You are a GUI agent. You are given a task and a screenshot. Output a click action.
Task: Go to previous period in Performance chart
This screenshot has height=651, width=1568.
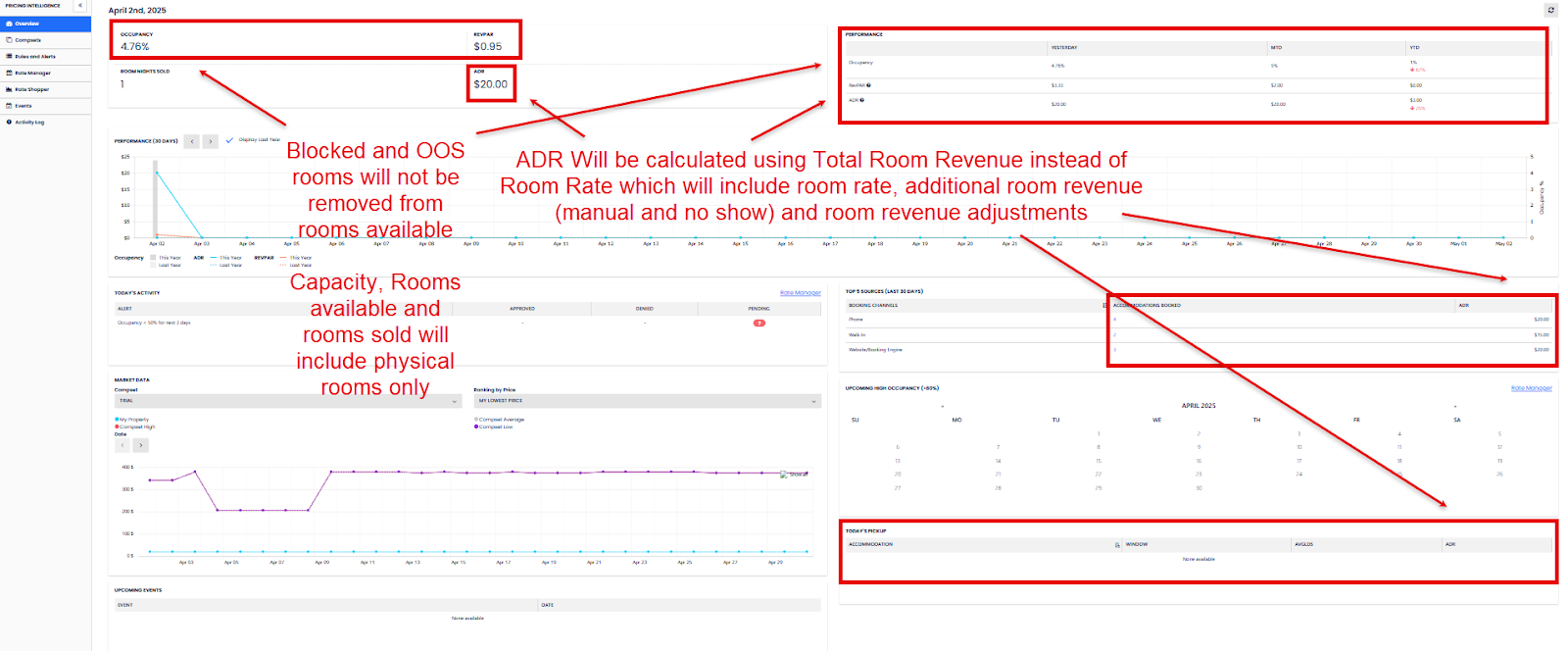(x=192, y=141)
